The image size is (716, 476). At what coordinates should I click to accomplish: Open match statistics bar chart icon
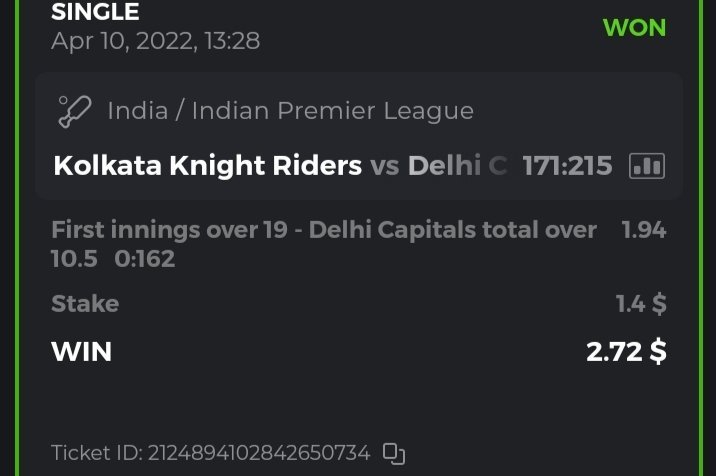coord(647,166)
